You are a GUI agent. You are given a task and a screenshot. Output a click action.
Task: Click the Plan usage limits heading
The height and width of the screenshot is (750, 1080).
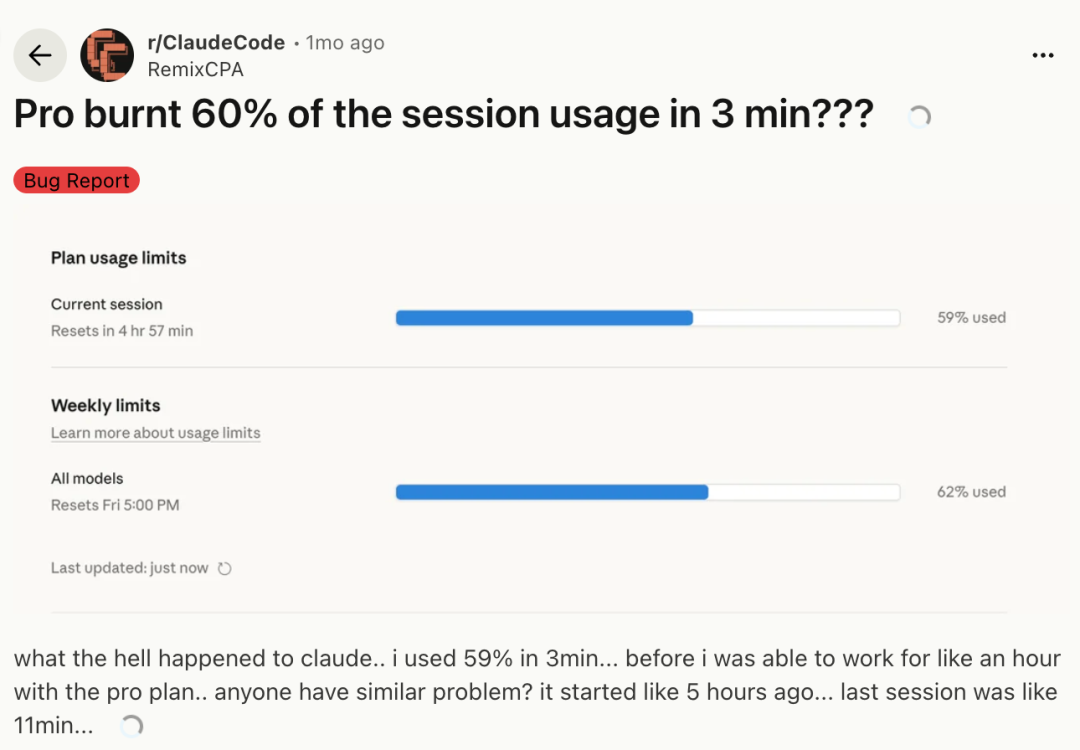pos(118,258)
